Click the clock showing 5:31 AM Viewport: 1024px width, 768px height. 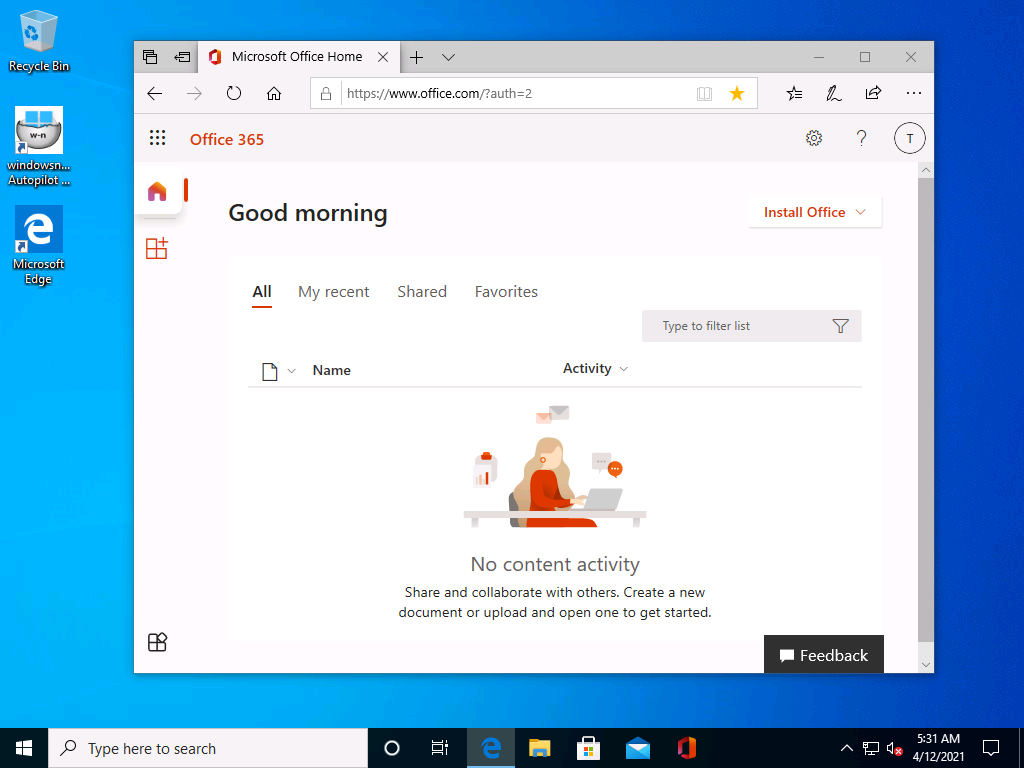[938, 739]
